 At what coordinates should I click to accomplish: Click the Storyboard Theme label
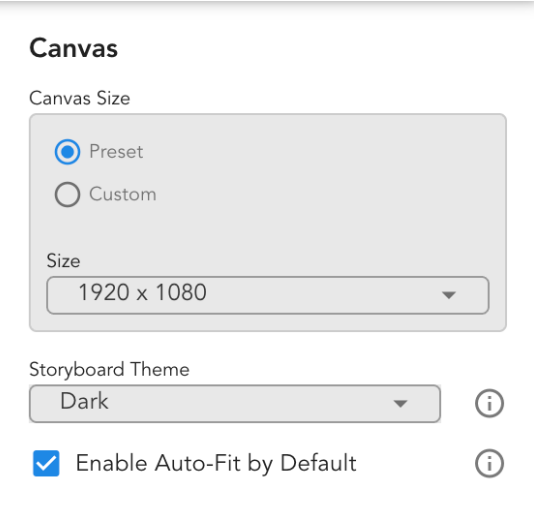(109, 370)
